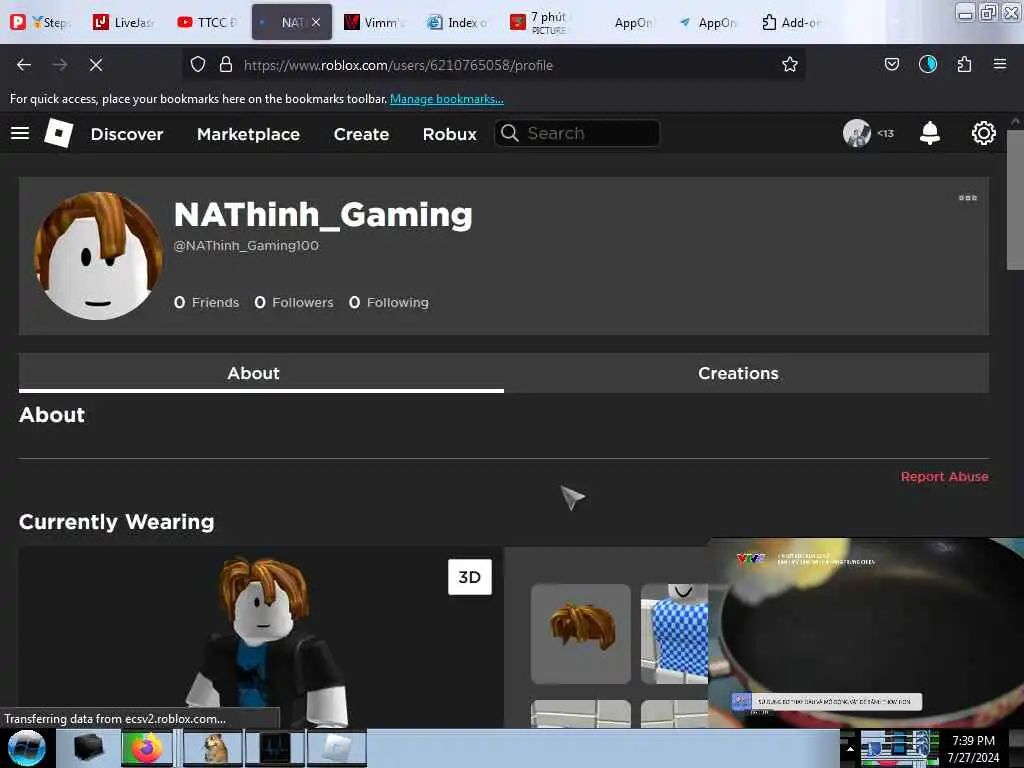Show hidden system tray icons arrow
Screen dimensions: 1024x768
[849, 748]
